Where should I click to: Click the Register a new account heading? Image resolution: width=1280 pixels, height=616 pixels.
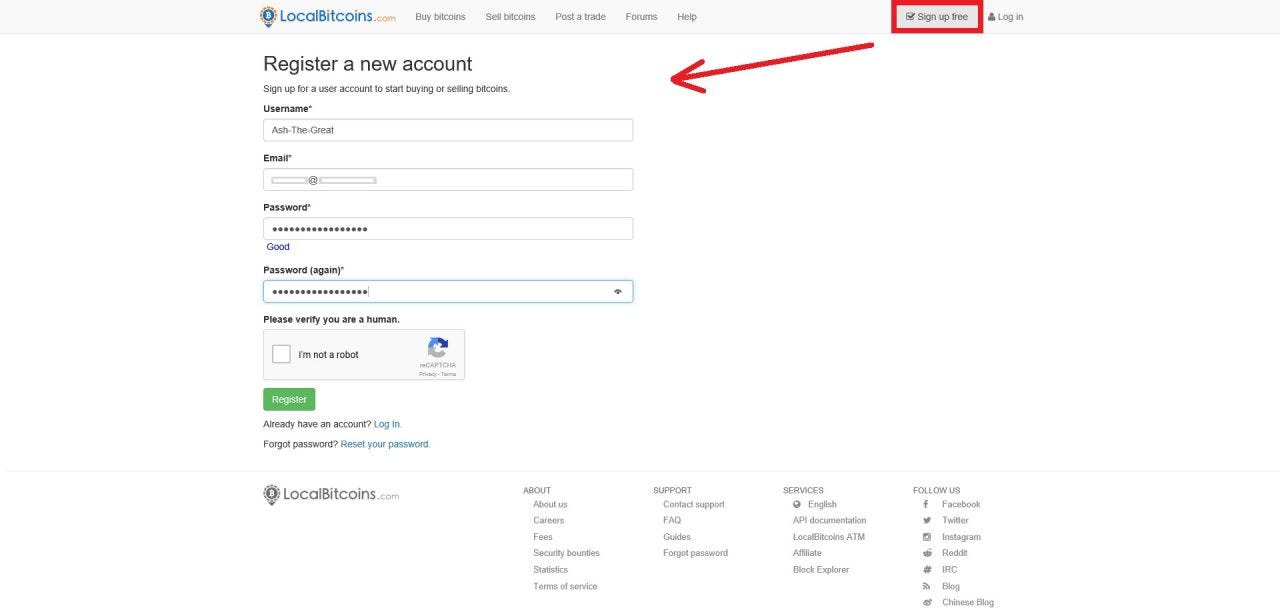click(367, 64)
